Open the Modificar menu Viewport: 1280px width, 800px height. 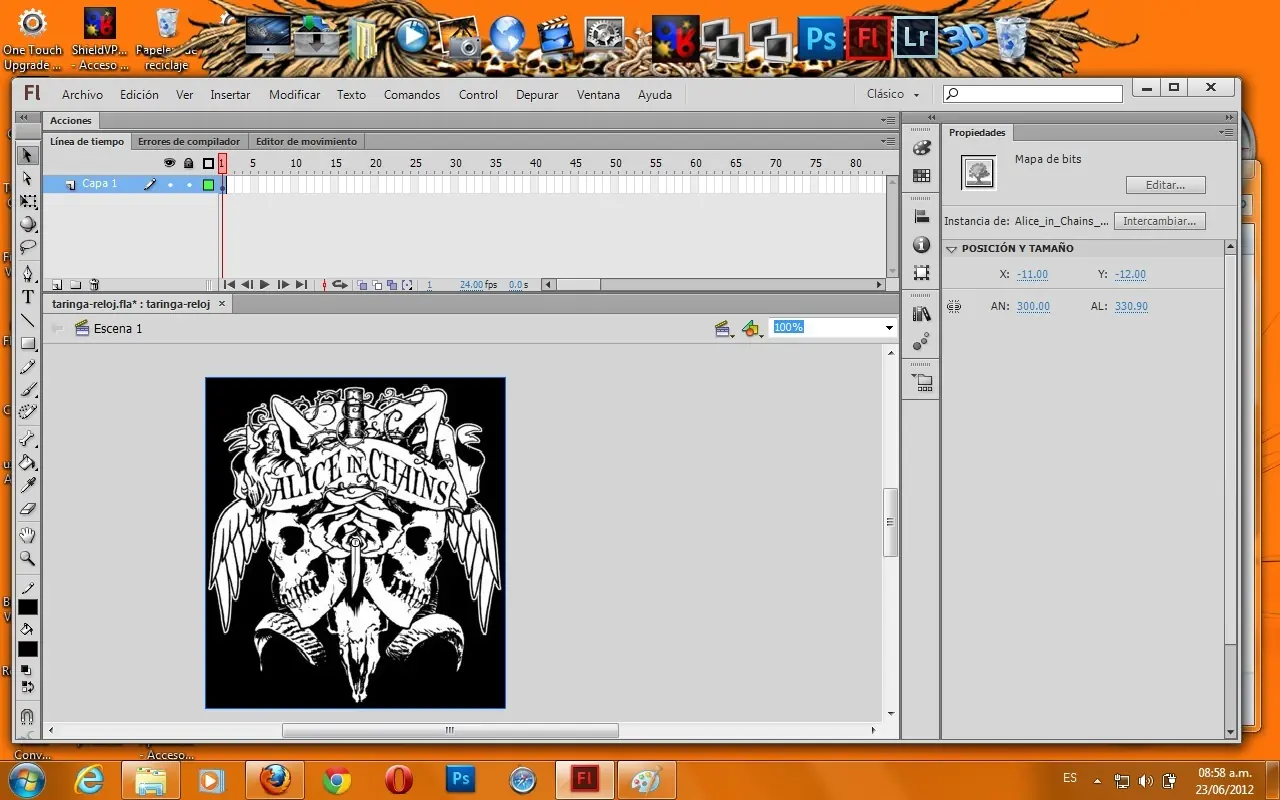tap(294, 95)
